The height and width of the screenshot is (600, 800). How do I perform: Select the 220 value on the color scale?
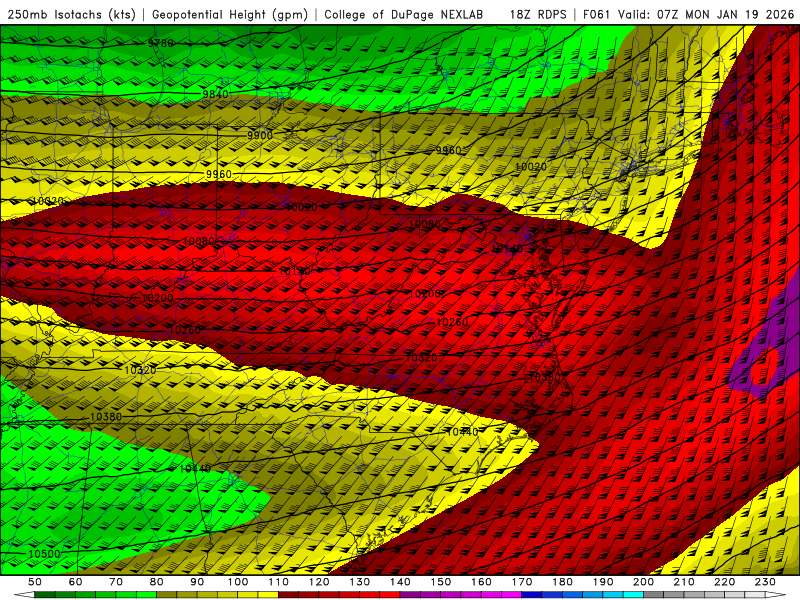(725, 582)
